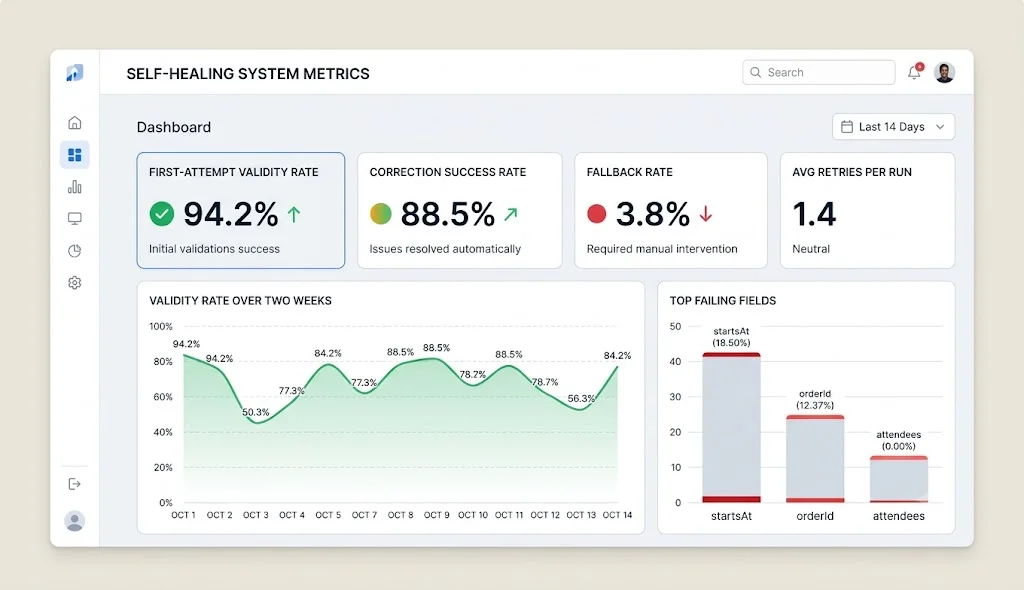Open the notifications bell

914,72
